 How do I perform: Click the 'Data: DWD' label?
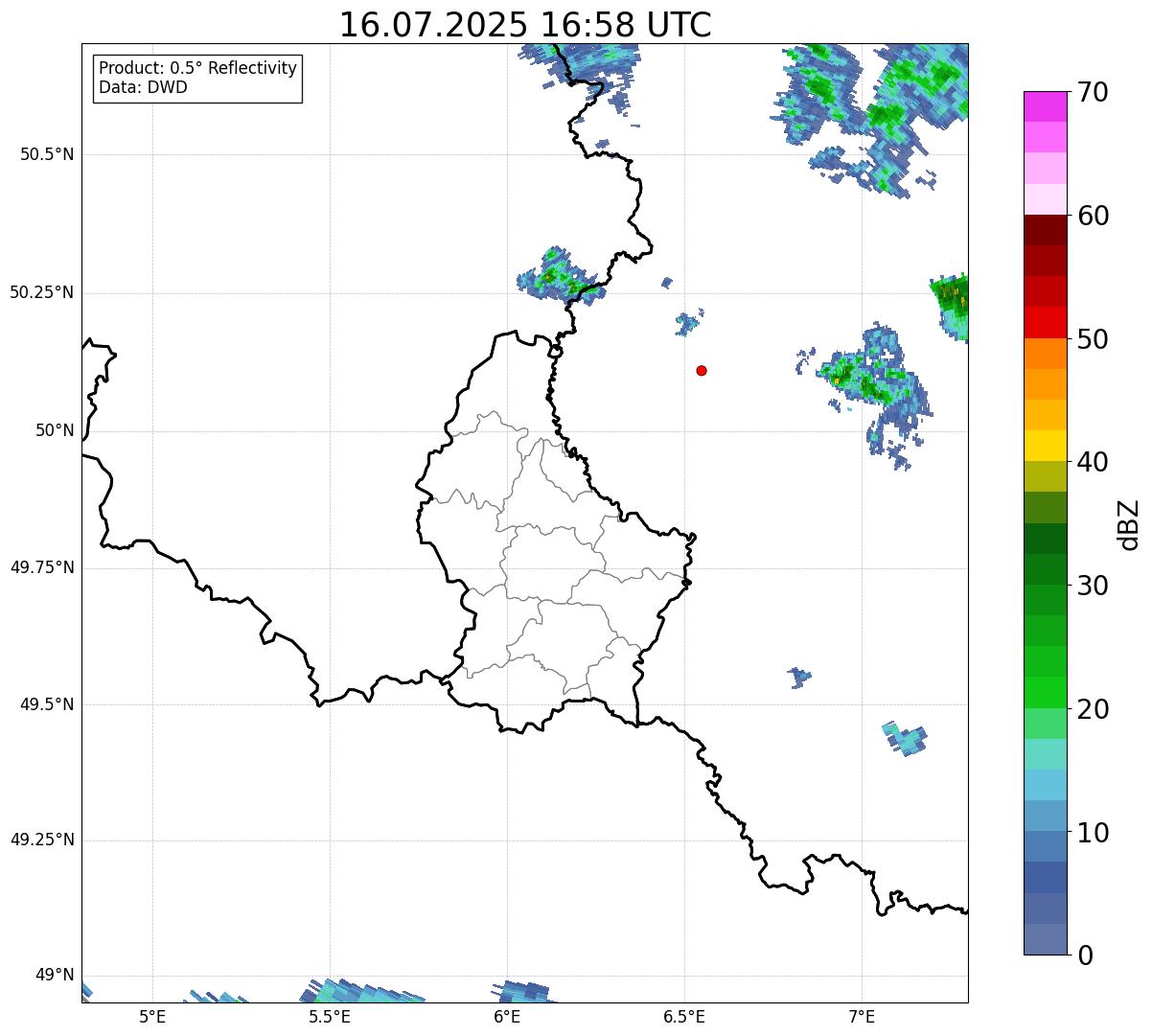[x=143, y=87]
